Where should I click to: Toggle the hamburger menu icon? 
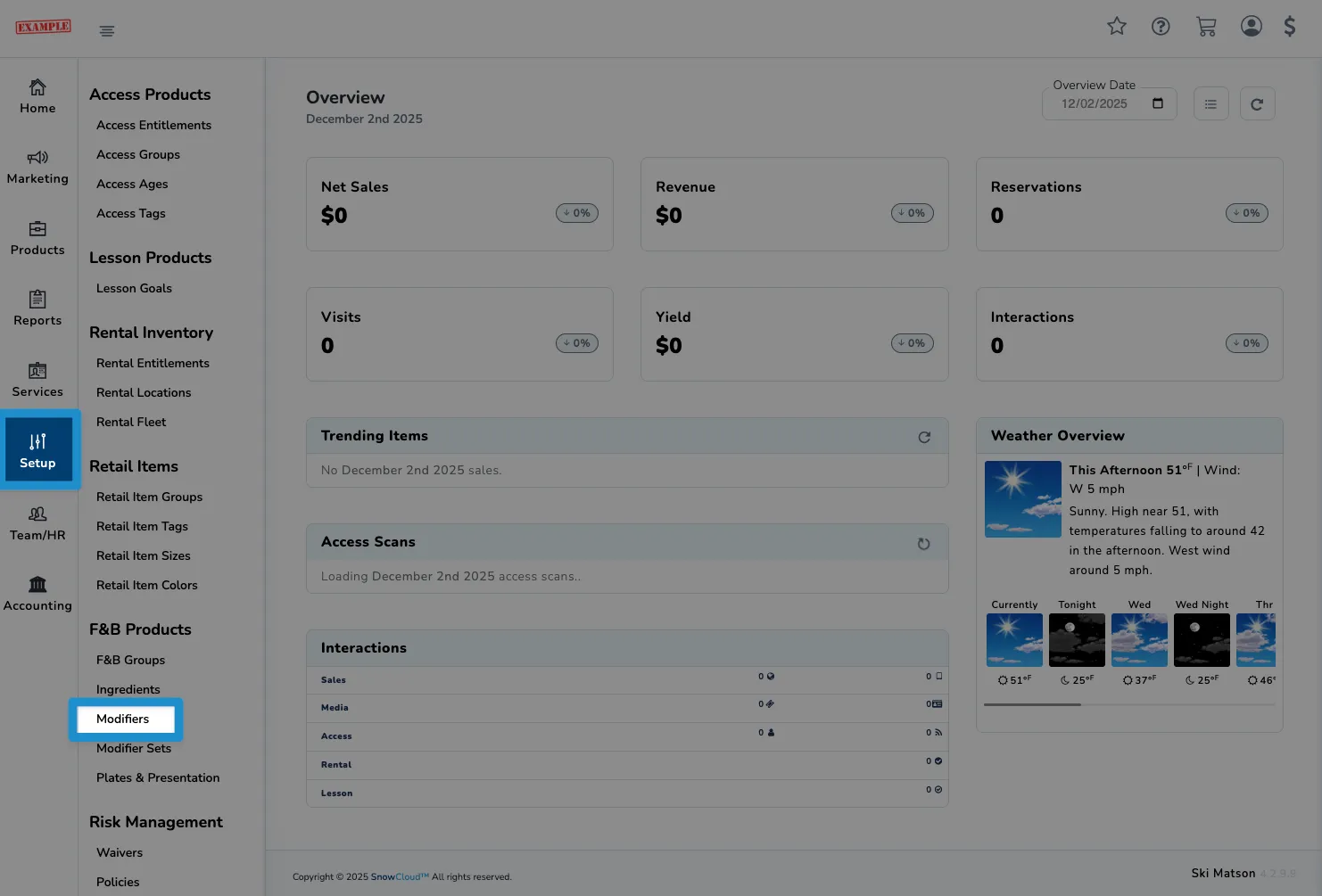point(107,31)
